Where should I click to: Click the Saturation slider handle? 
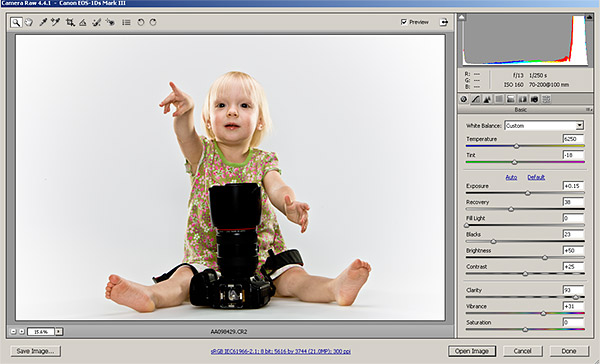(x=525, y=329)
